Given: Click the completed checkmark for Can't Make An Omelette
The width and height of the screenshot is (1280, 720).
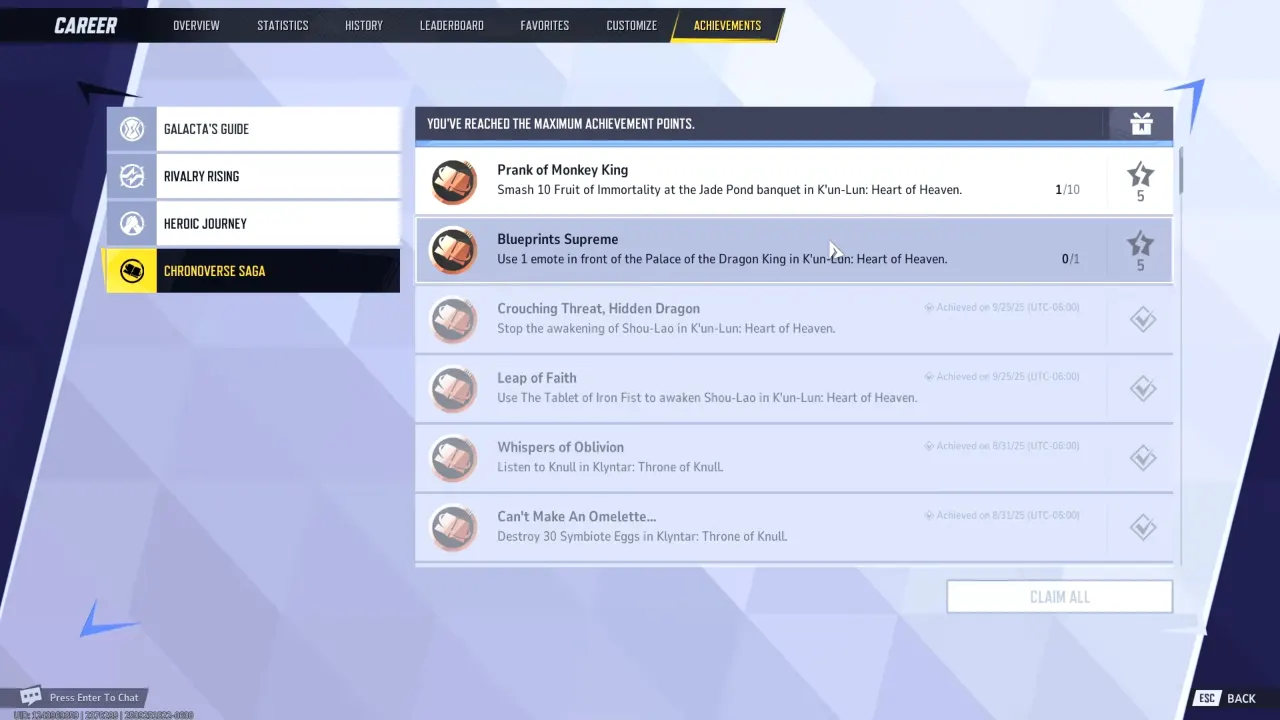Looking at the screenshot, I should (x=1142, y=527).
